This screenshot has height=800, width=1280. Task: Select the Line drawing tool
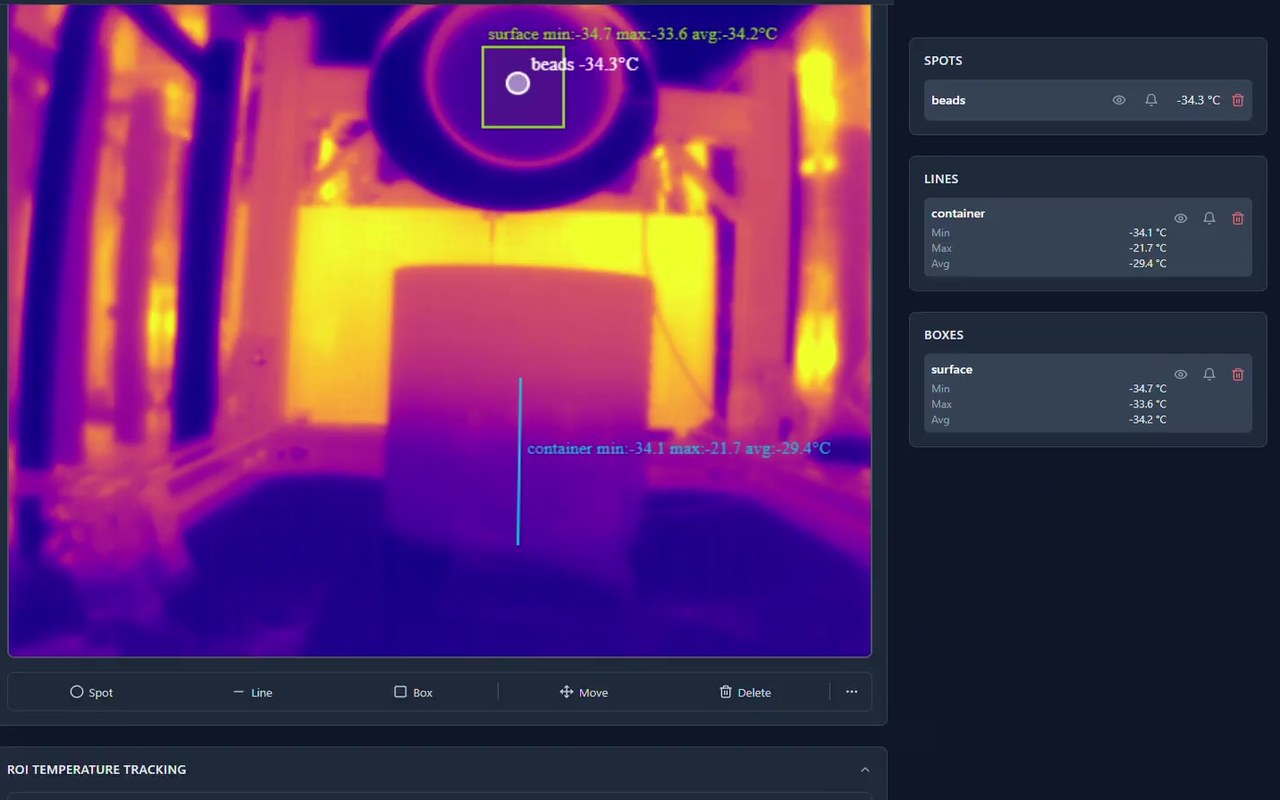252,692
